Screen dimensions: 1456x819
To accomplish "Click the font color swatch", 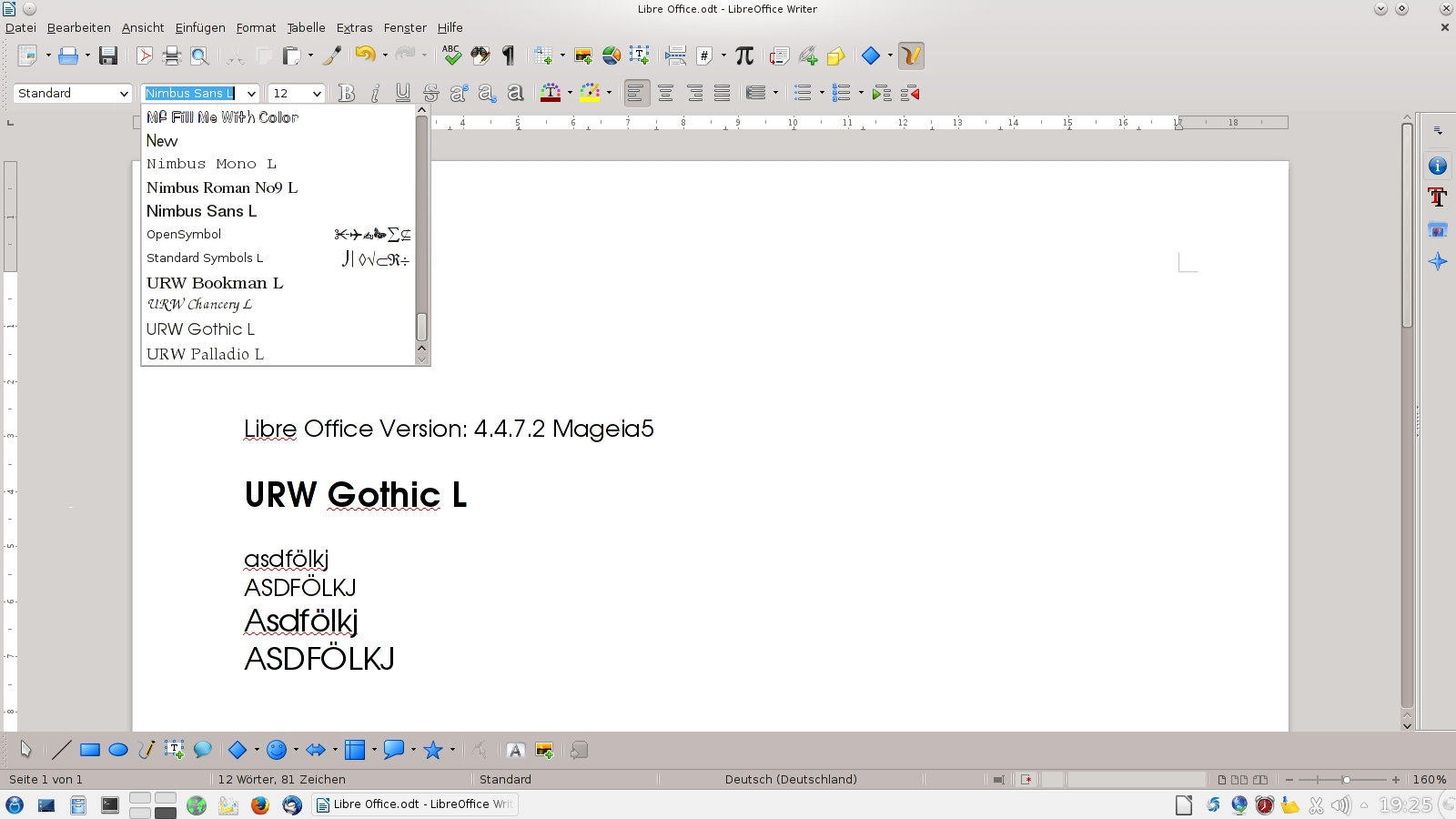I will point(551,93).
